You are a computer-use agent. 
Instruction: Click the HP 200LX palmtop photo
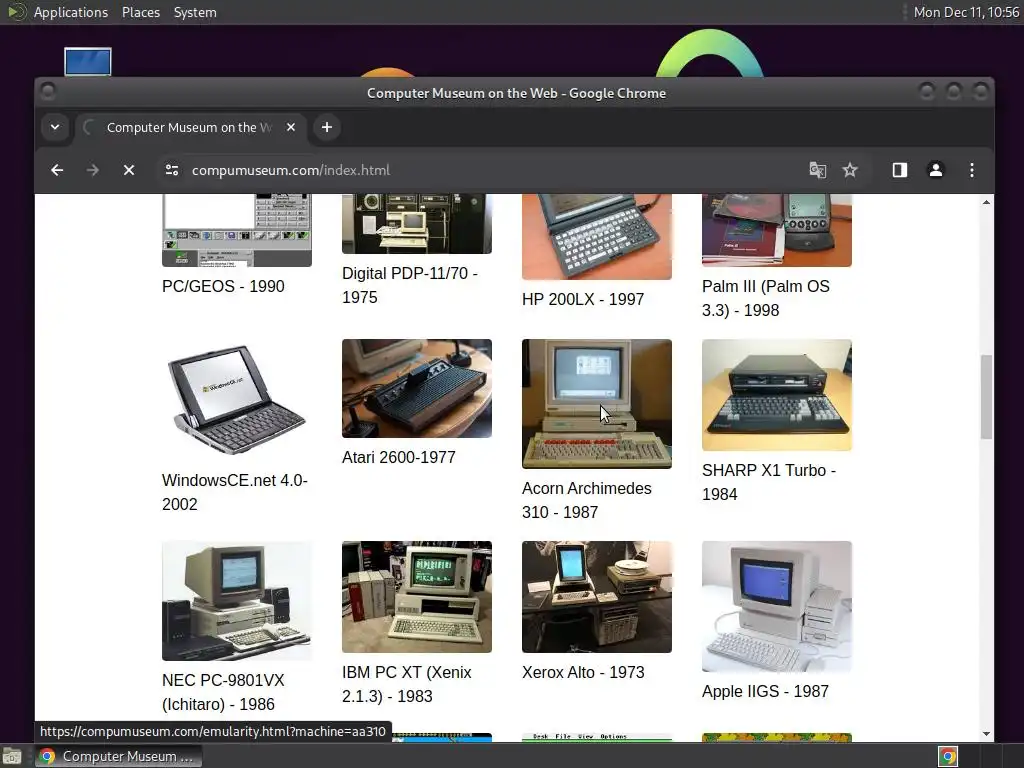[596, 236]
